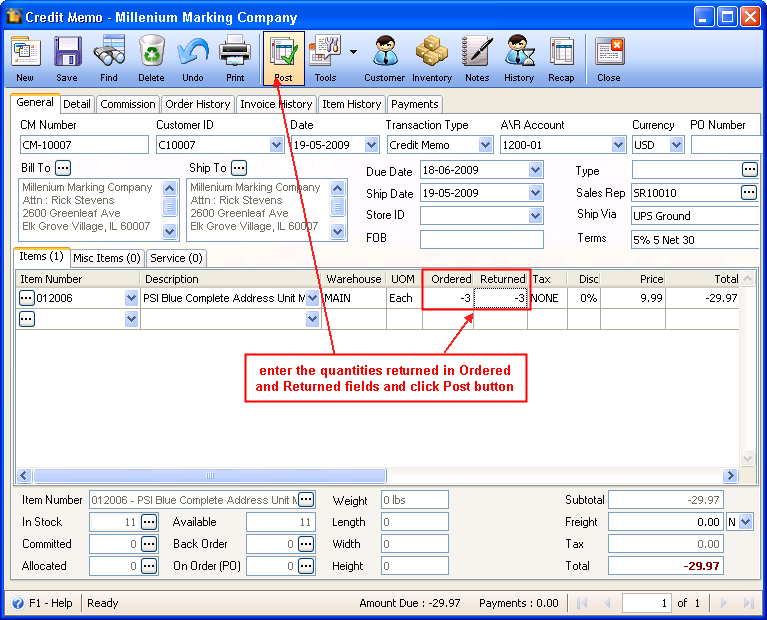
Task: Select the Service (0) tab
Action: [176, 258]
